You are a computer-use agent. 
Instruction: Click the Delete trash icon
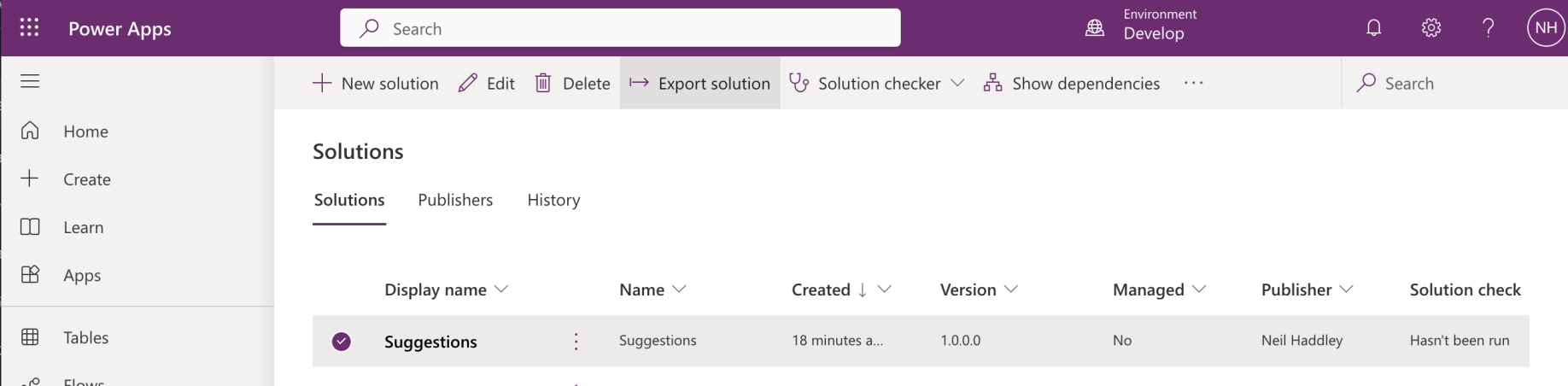tap(543, 83)
